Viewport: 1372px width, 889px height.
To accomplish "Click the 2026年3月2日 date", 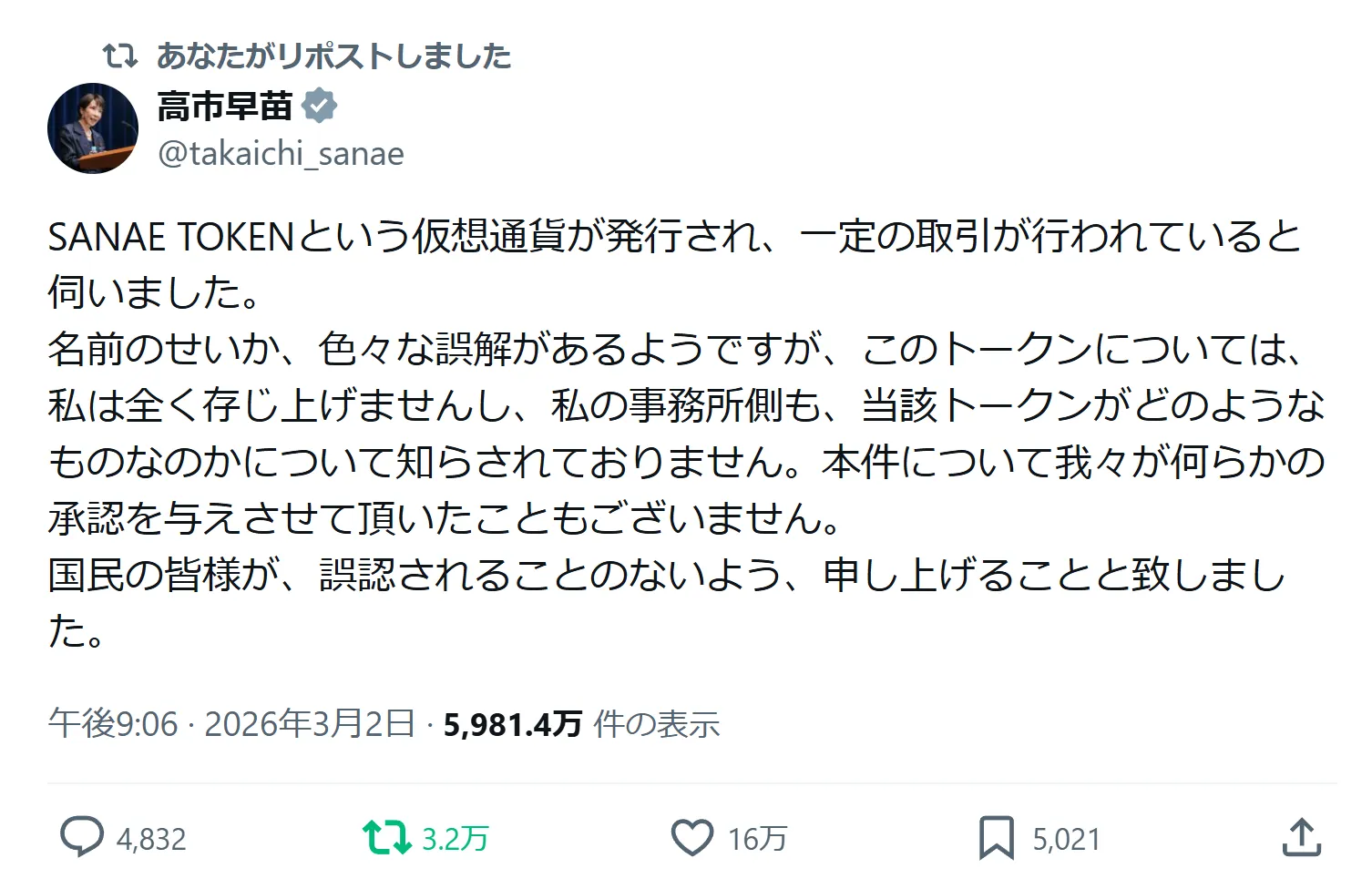I will pos(310,724).
